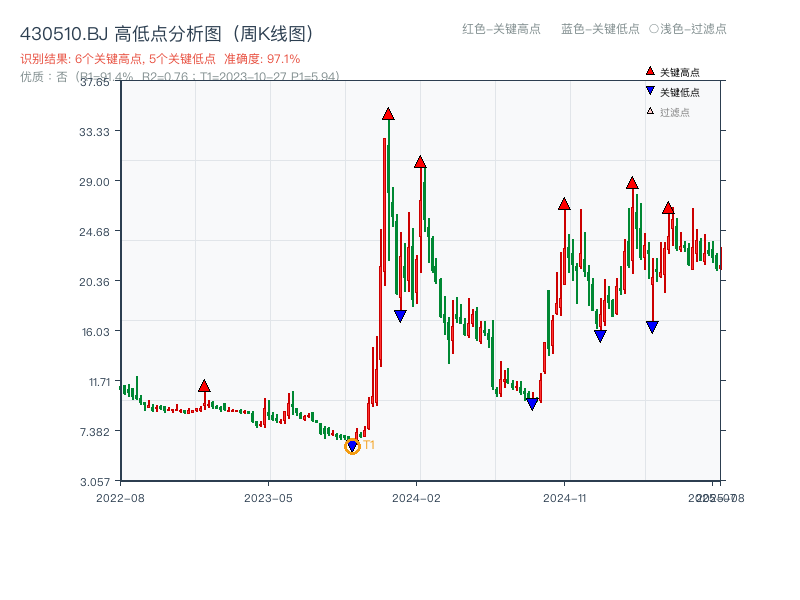Image resolution: width=800 pixels, height=600 pixels.
Task: Click the highest red triangle marker near 37 peak
Action: click(387, 114)
